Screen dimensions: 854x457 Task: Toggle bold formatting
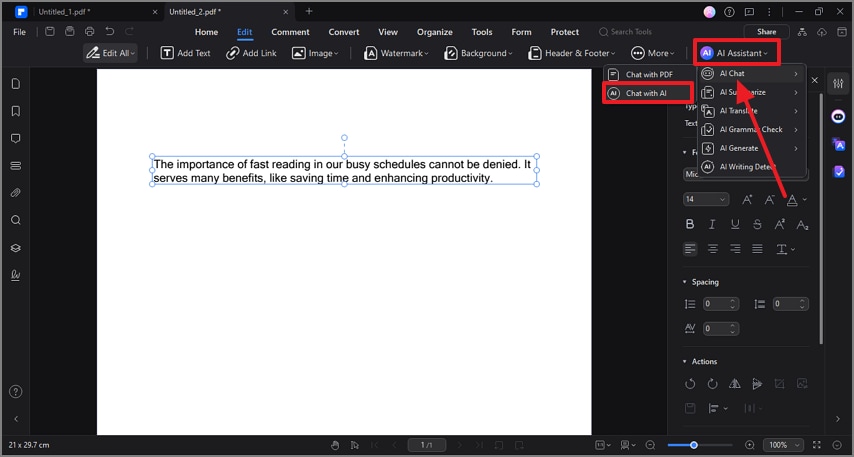(690, 224)
